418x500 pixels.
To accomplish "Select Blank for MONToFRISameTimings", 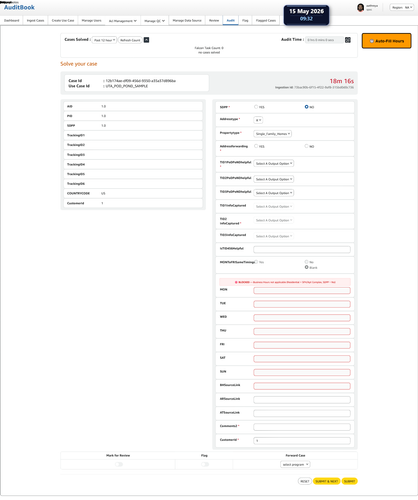I will (306, 267).
